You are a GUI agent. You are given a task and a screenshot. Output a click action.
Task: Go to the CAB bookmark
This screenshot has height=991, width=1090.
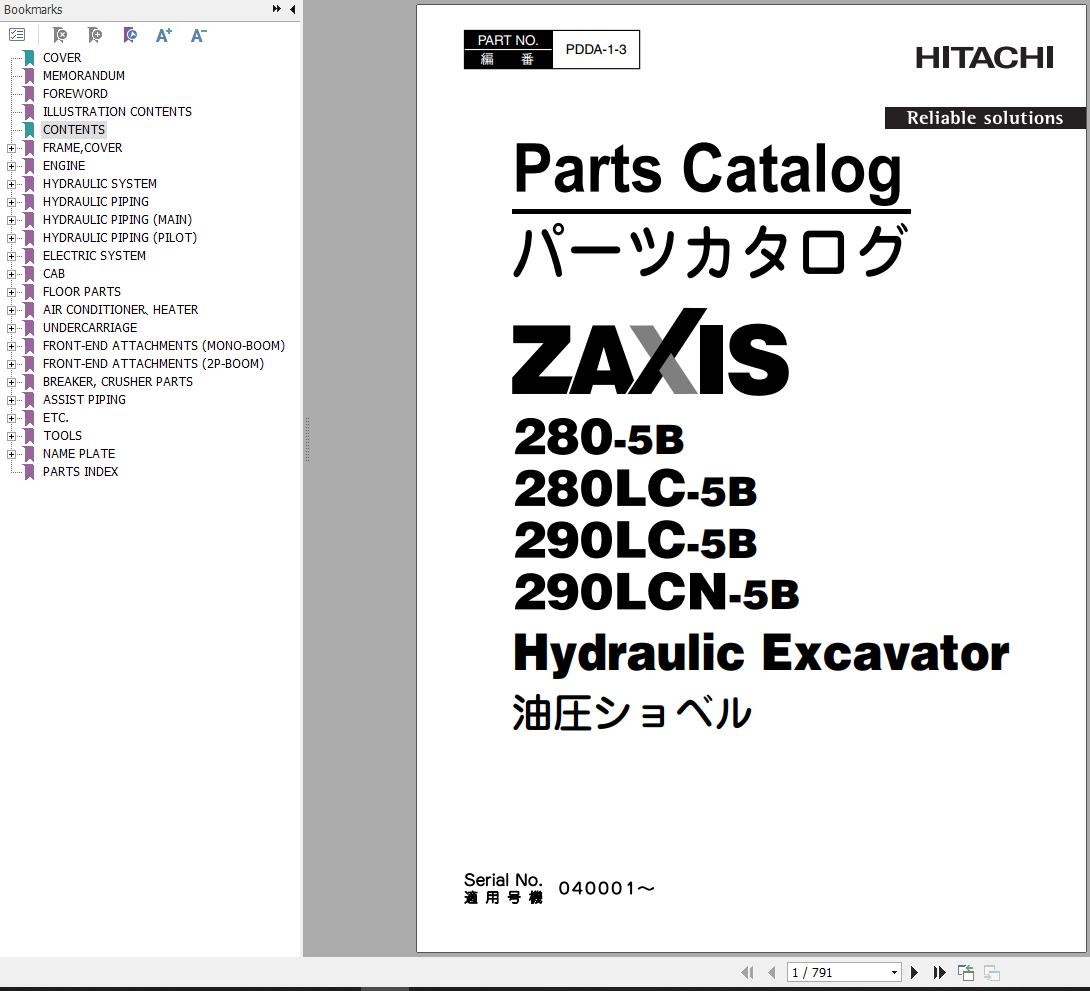pos(54,274)
